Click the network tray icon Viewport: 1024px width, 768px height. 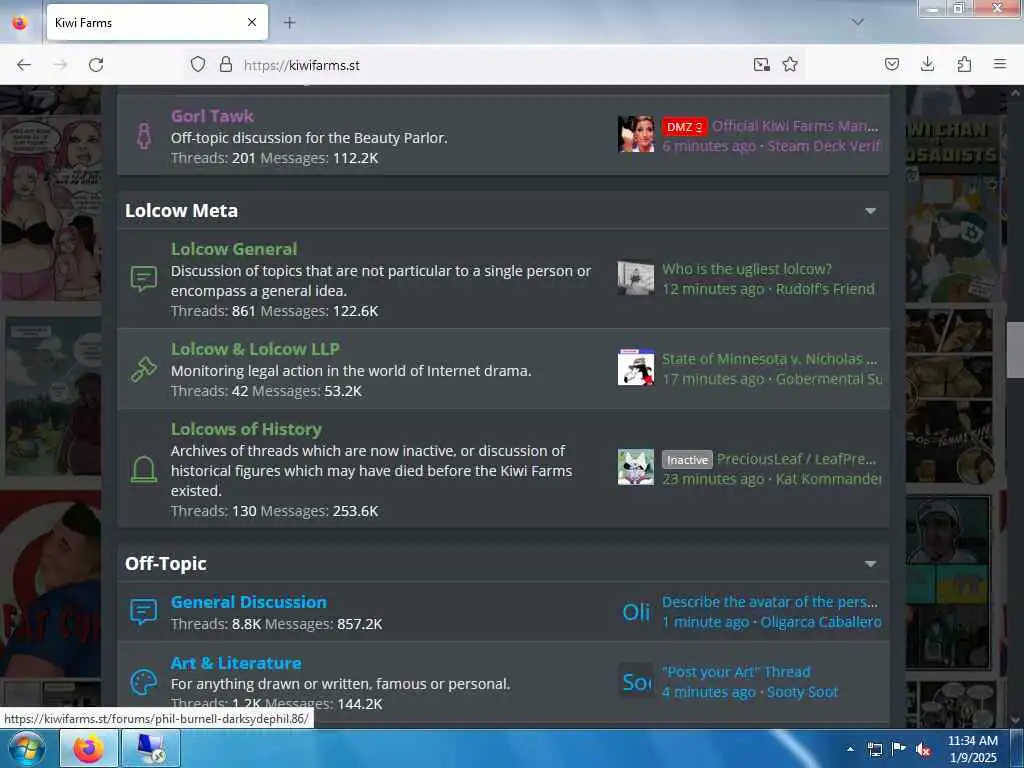click(x=874, y=750)
